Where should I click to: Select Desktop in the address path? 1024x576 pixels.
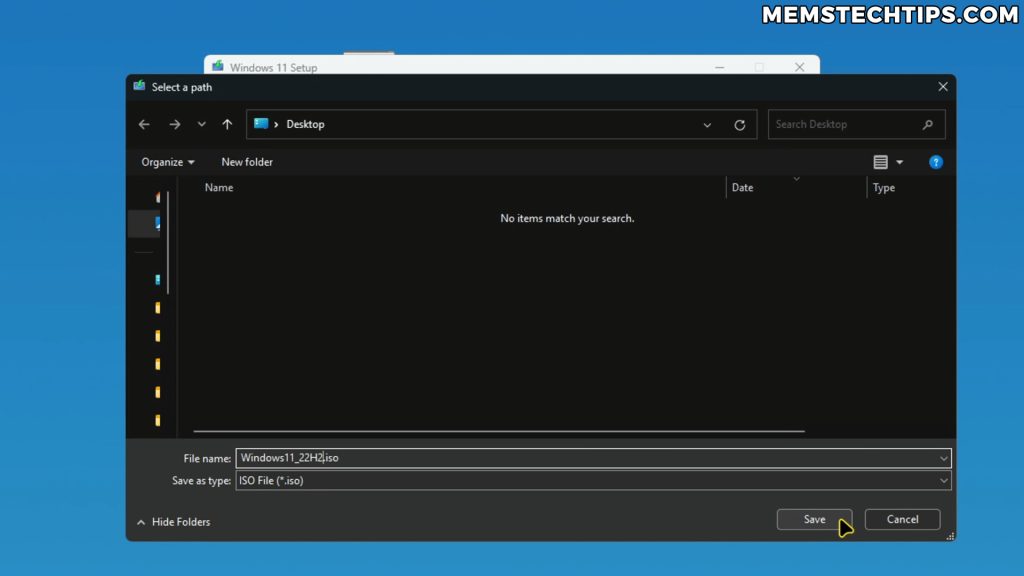305,124
